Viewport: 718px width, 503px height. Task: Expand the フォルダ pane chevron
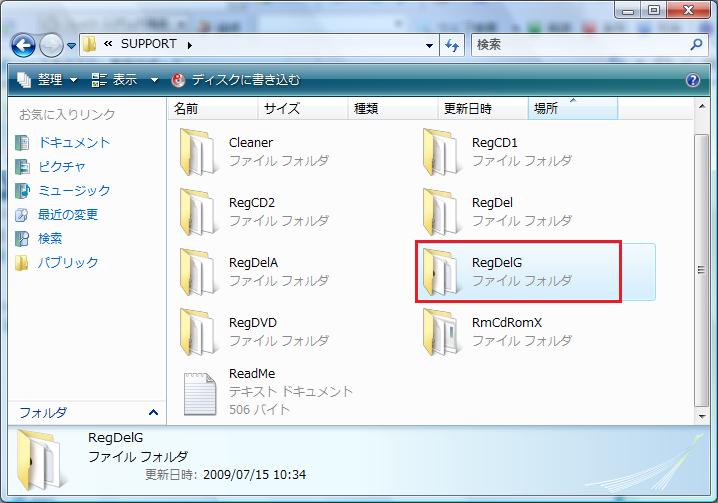pos(153,413)
